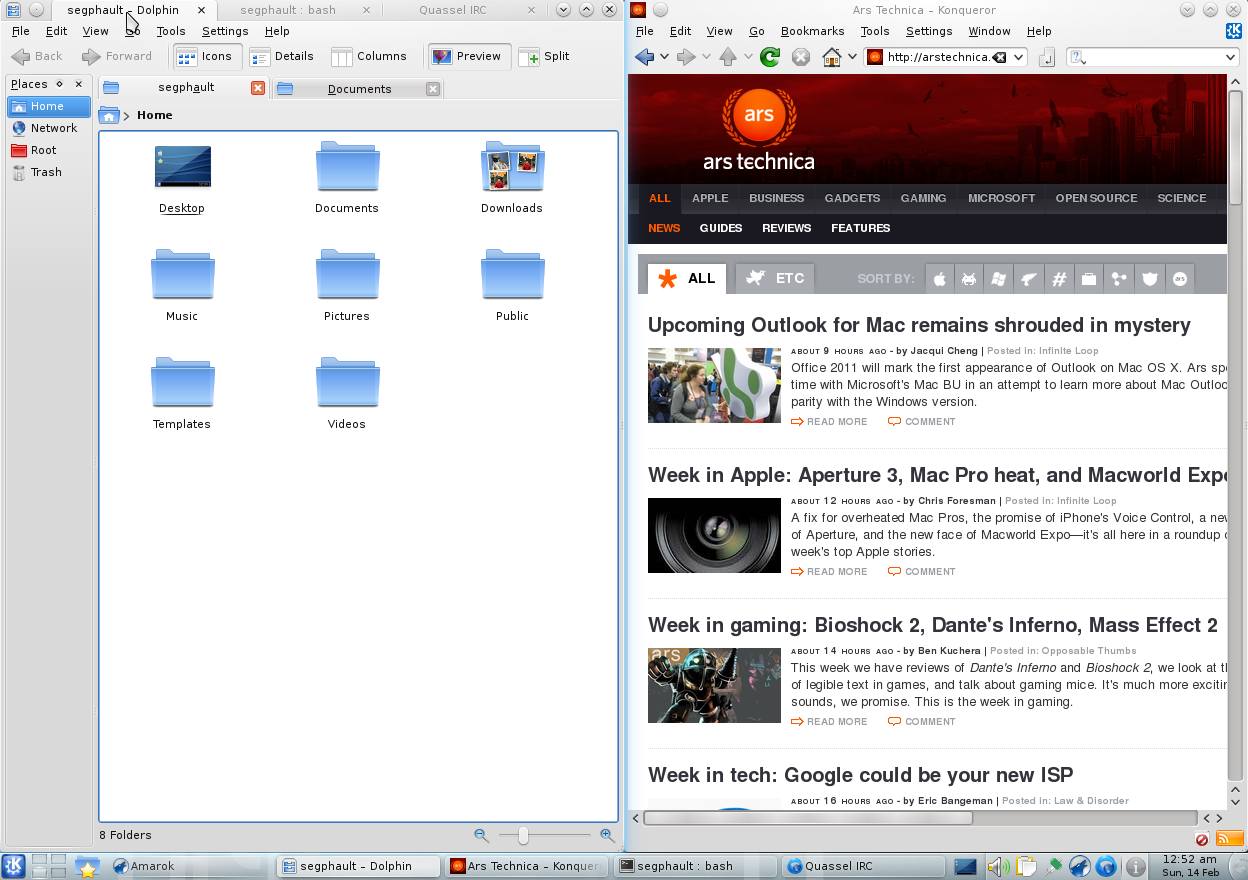Filter Ars stories by gaming invader icon
The image size is (1248, 880).
(x=969, y=279)
